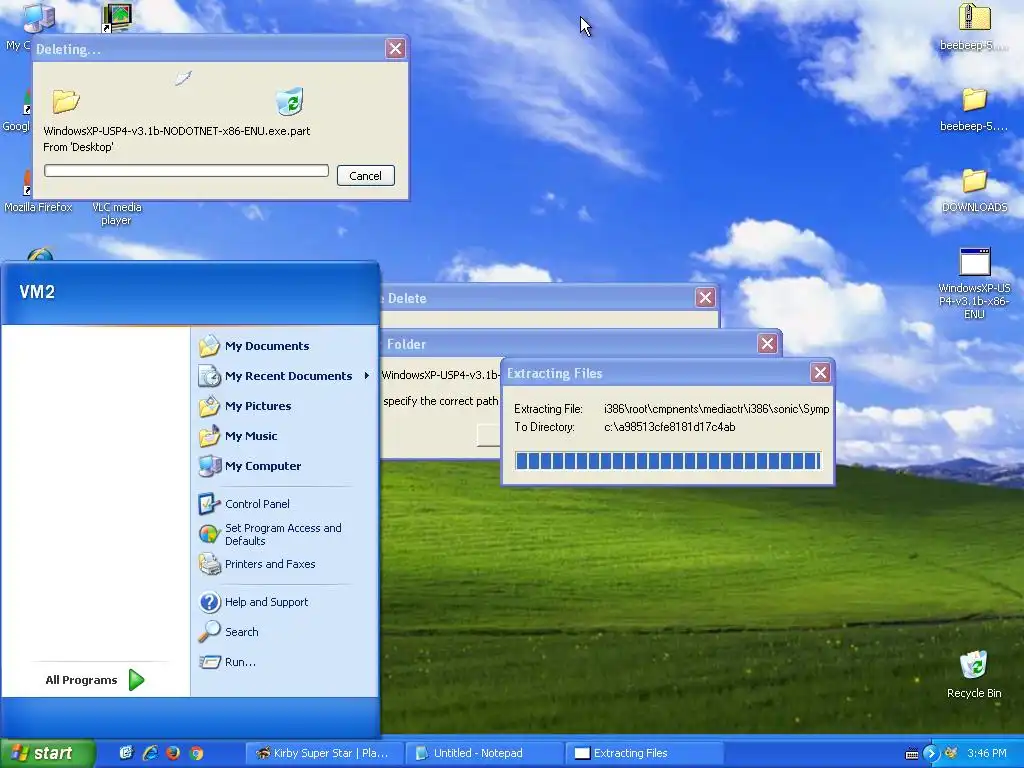This screenshot has width=1024, height=768.
Task: Click the VM2 user name header
Action: tap(37, 292)
